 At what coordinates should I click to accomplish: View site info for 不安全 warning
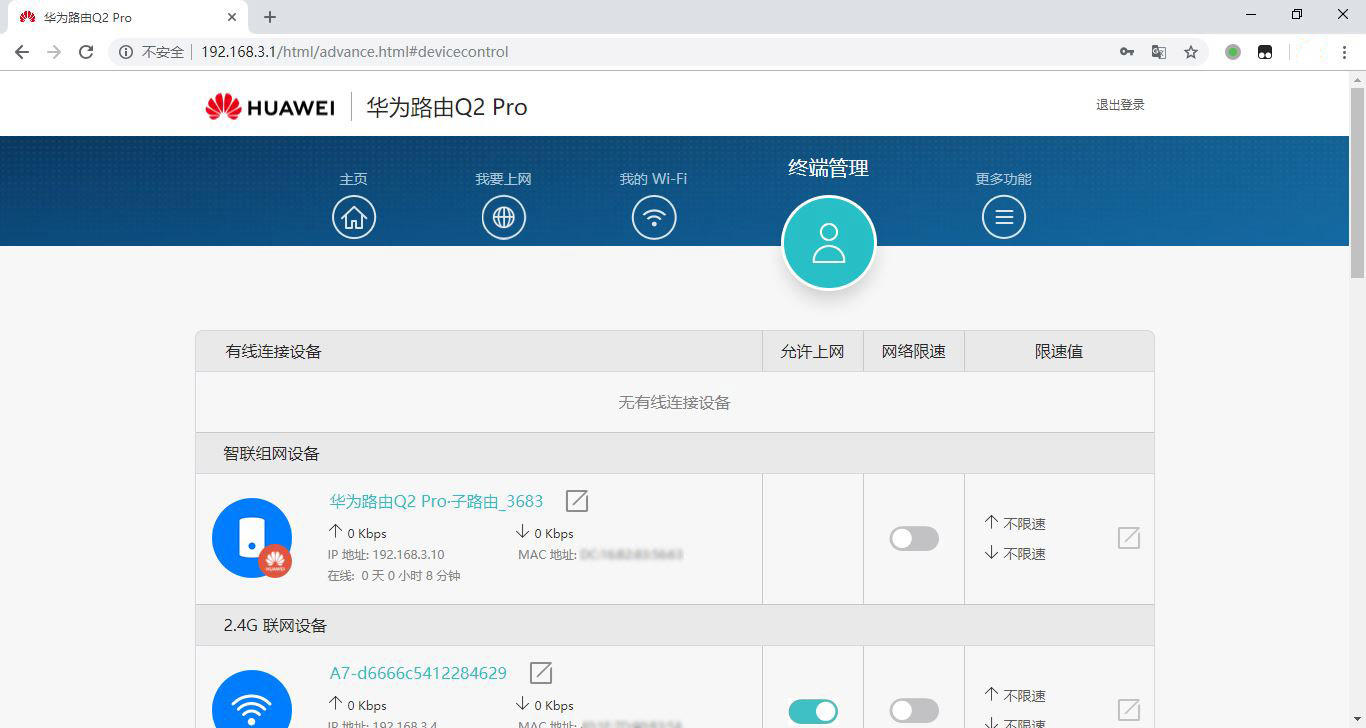point(152,52)
